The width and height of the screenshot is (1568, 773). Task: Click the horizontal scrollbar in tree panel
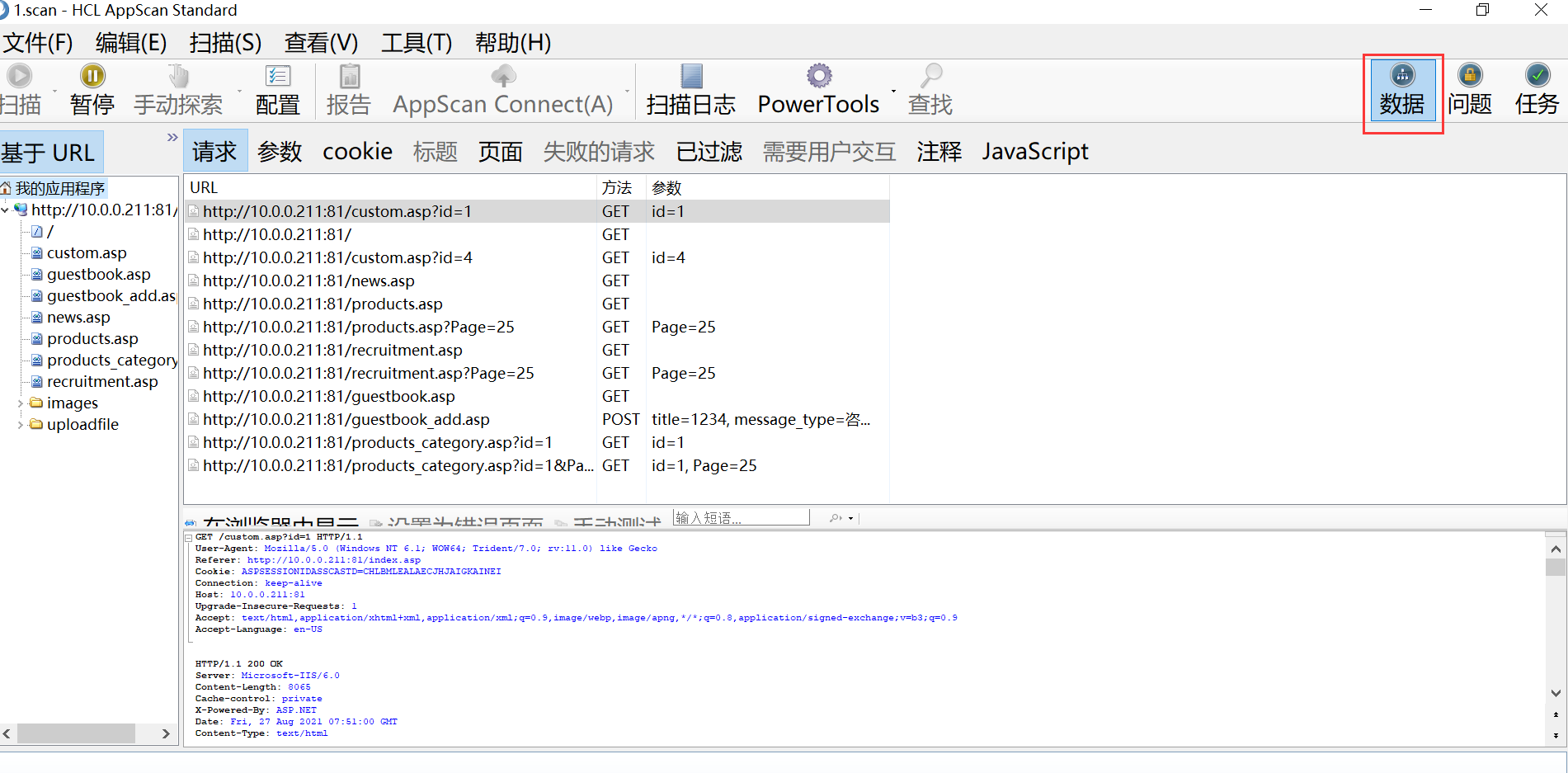click(76, 733)
